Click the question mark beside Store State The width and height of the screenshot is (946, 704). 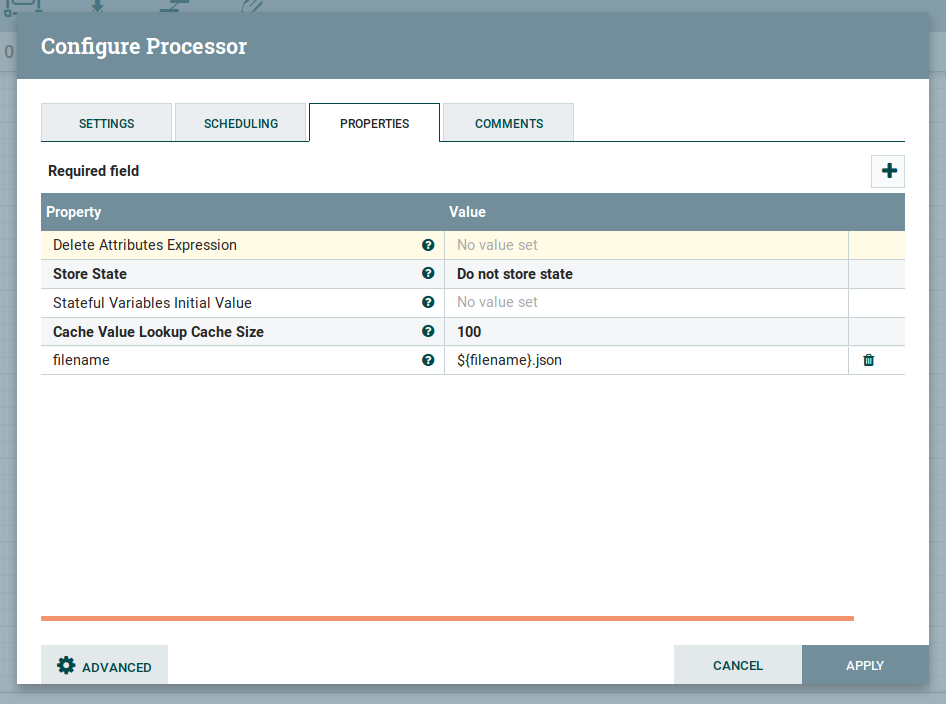click(x=428, y=273)
